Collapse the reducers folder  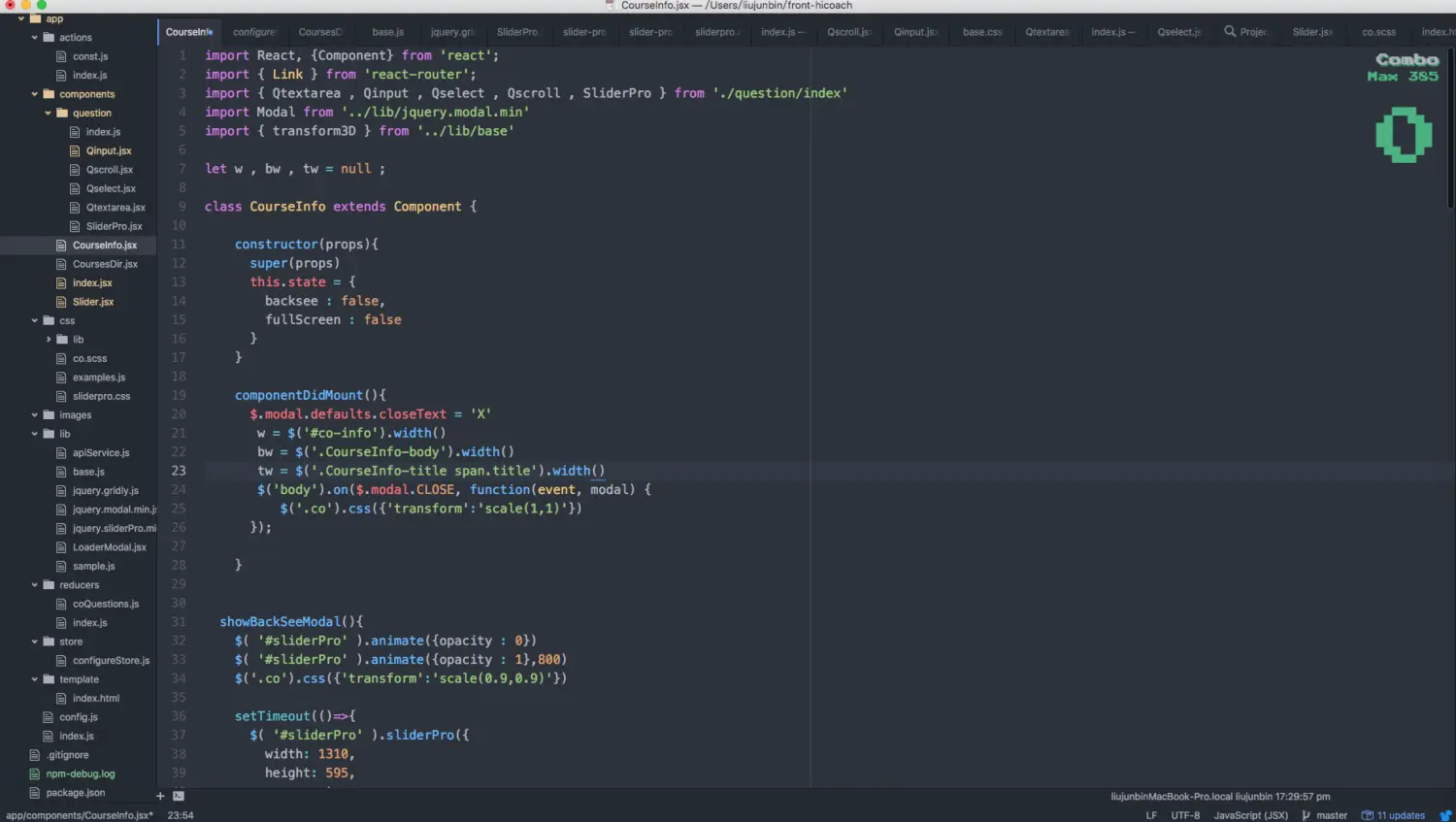[35, 585]
